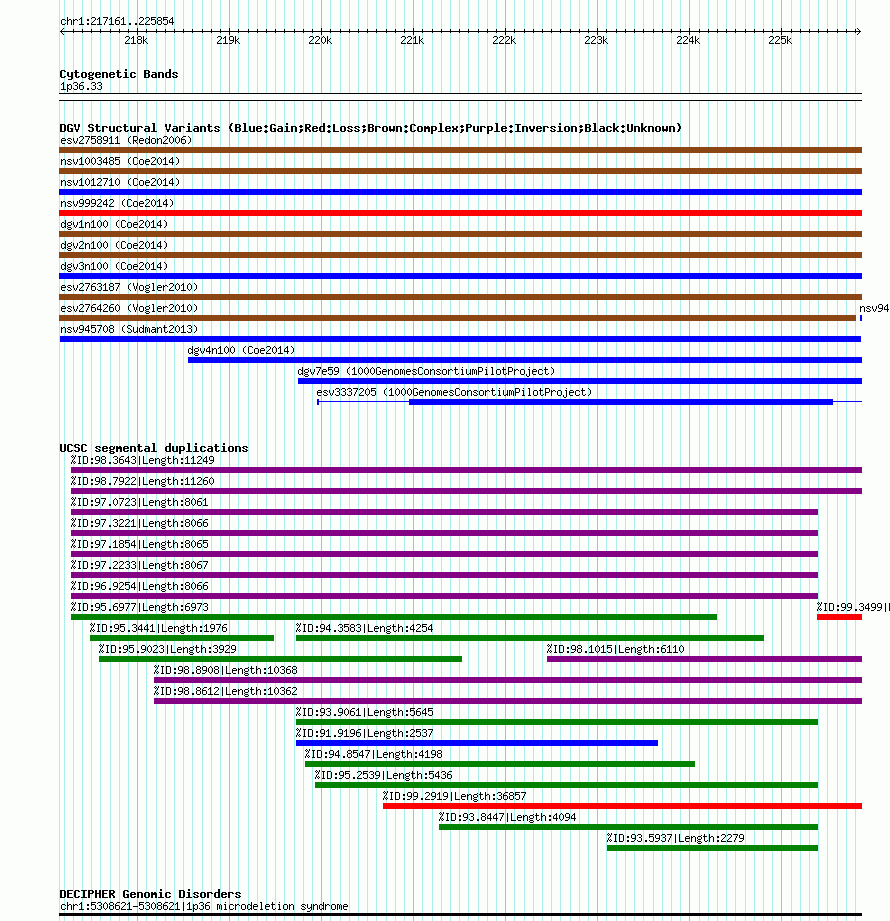
Task: Click the esv2758911 (Redon2006) variant label
Action: 126,140
